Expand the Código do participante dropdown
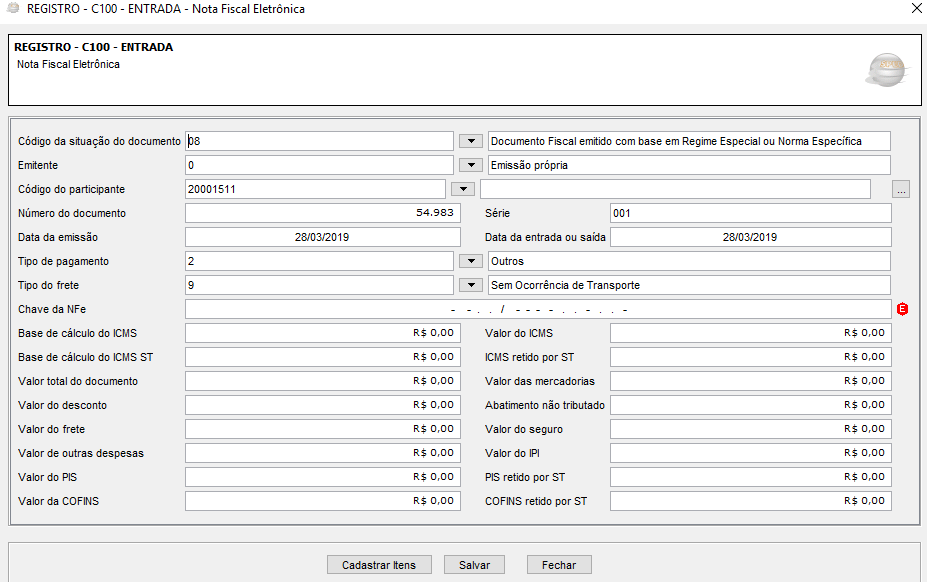This screenshot has height=582, width=927. (x=462, y=189)
